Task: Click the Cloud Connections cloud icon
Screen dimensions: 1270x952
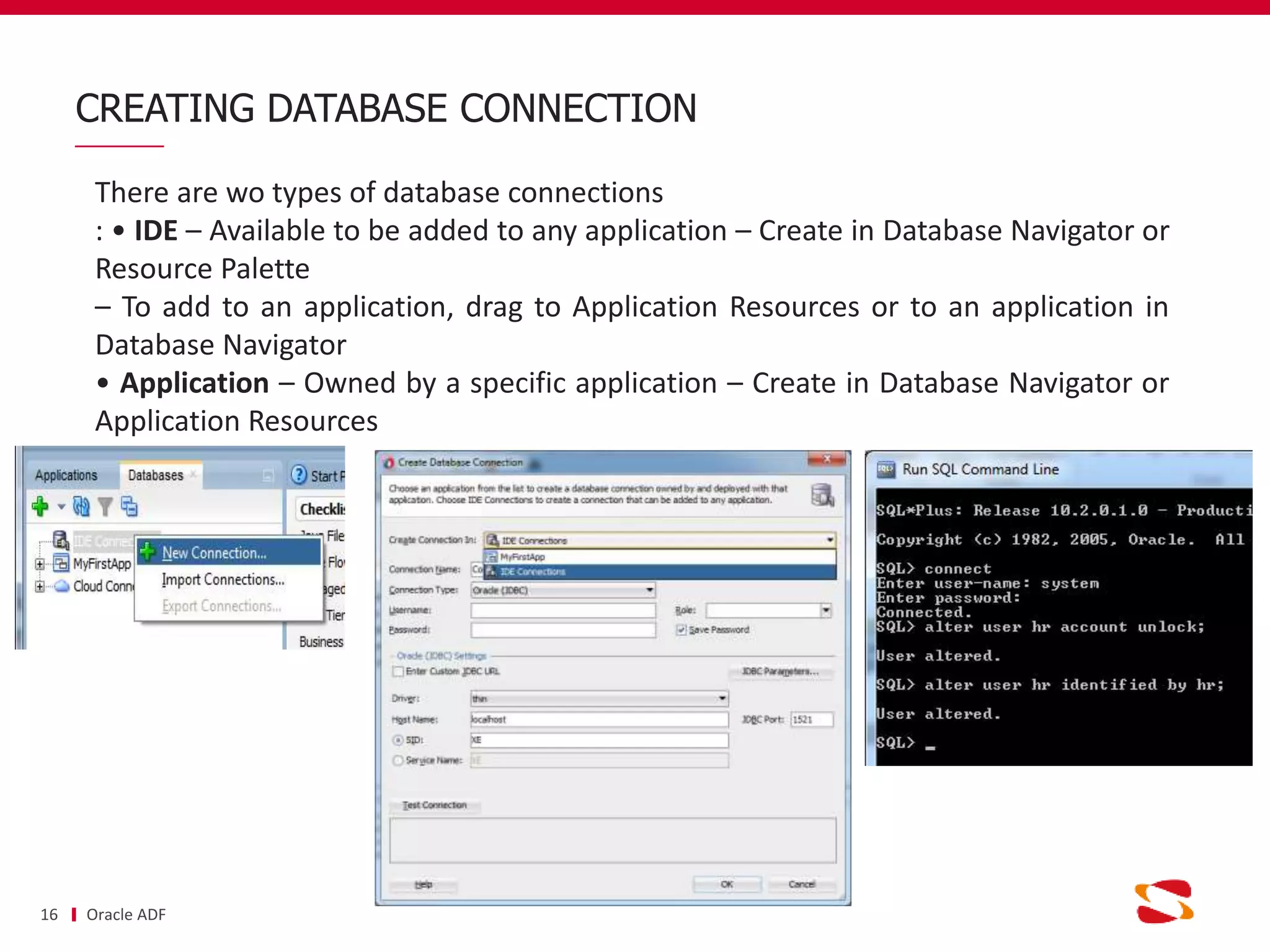Action: pyautogui.click(x=61, y=586)
